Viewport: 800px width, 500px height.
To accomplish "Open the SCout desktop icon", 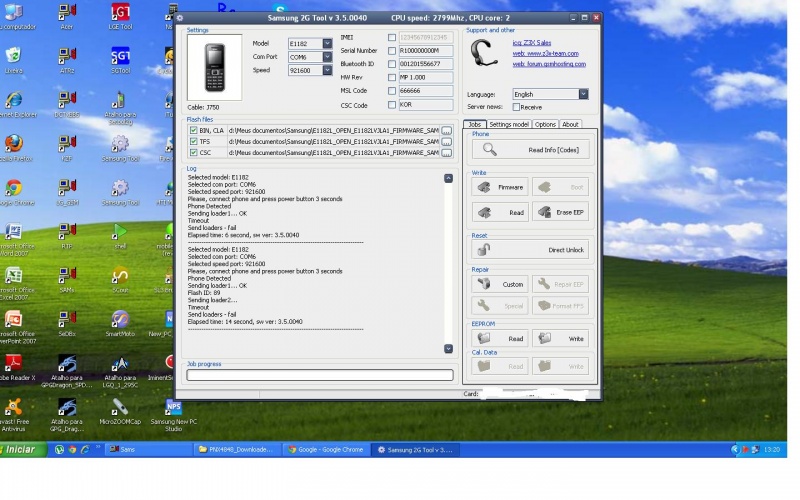I will click(120, 280).
